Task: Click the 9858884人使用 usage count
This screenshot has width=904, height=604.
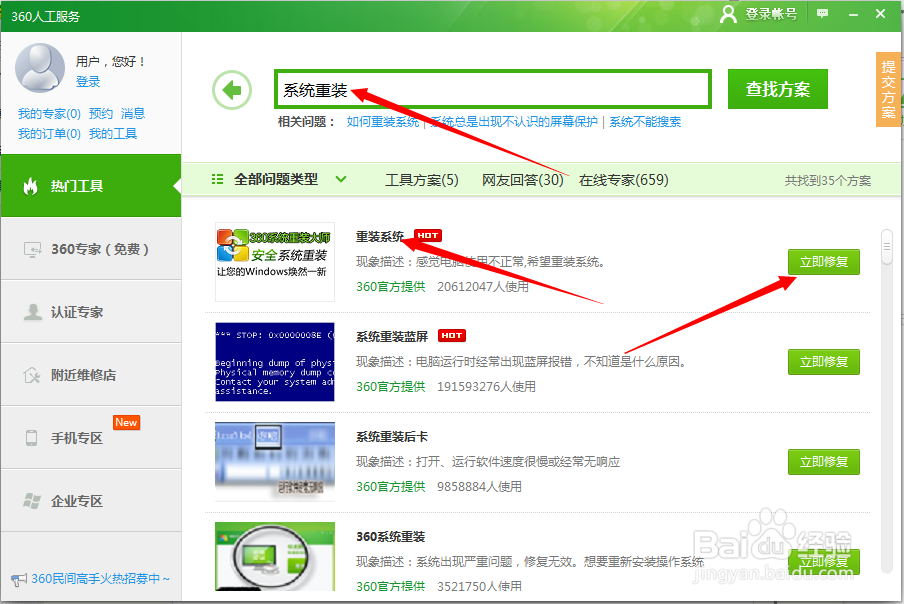Action: [479, 486]
